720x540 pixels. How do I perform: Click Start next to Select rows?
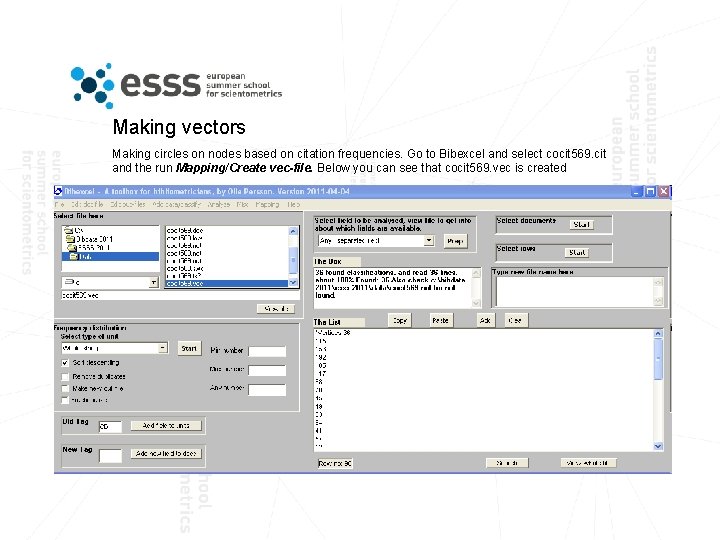pos(577,253)
